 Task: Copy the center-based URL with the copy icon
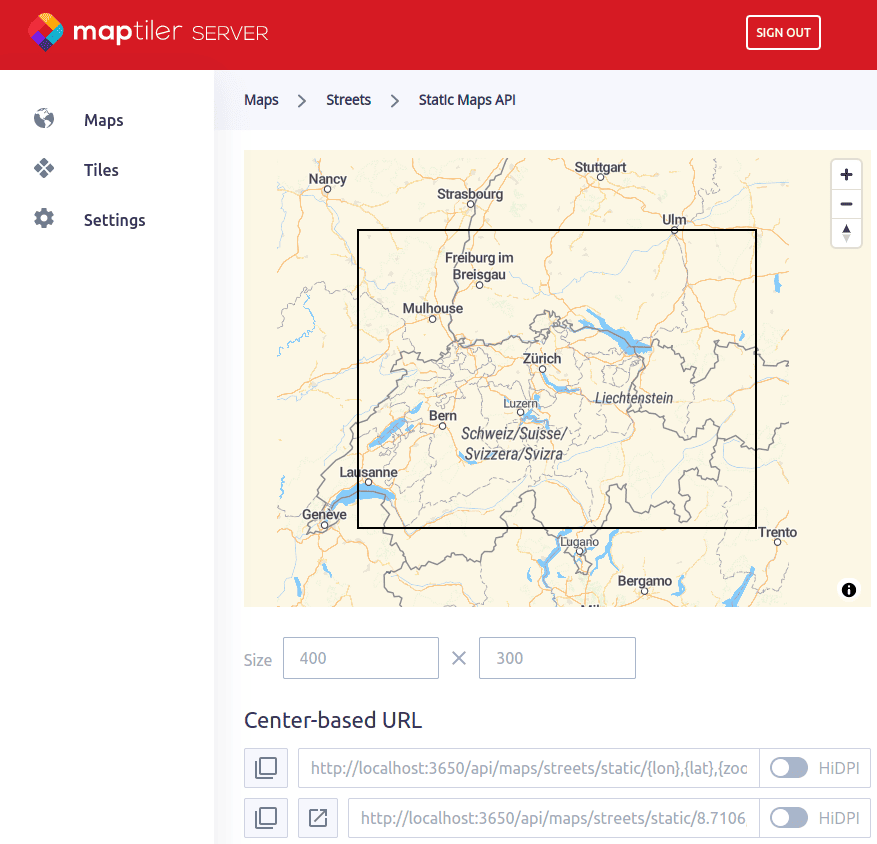click(x=265, y=767)
